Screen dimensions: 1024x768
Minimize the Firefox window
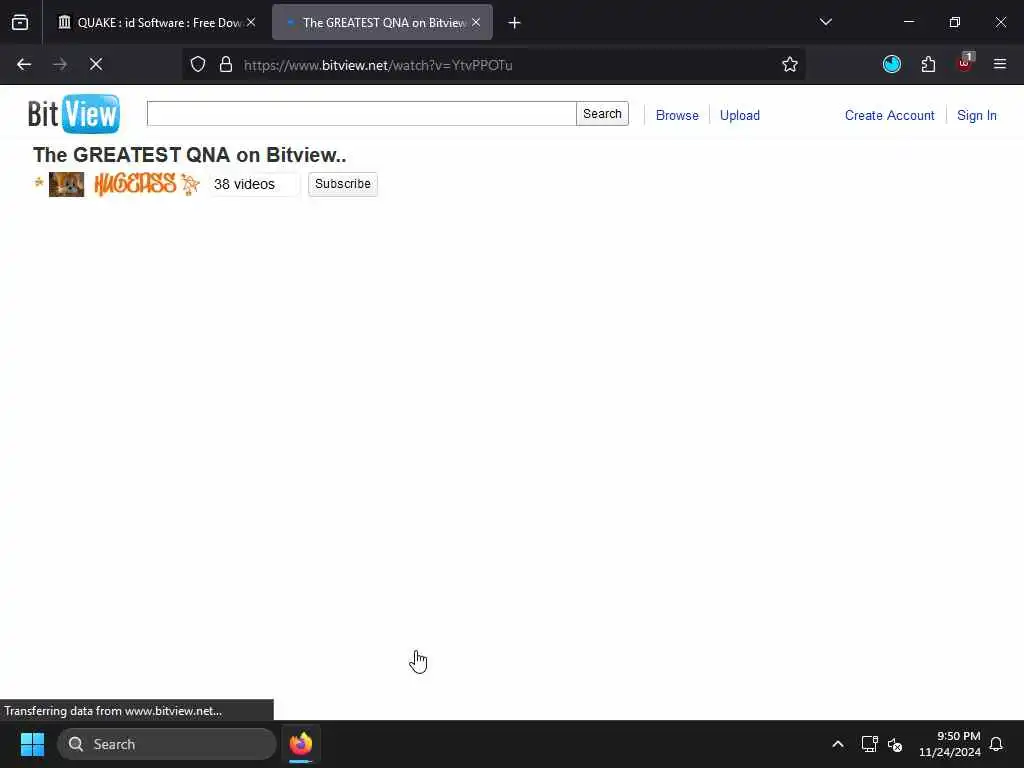(908, 22)
